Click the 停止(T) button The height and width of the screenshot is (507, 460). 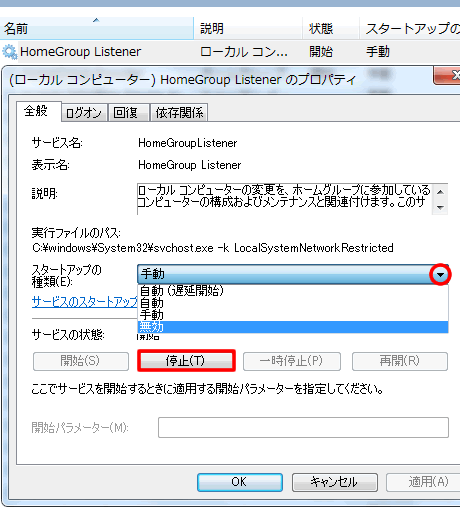pyautogui.click(x=186, y=361)
